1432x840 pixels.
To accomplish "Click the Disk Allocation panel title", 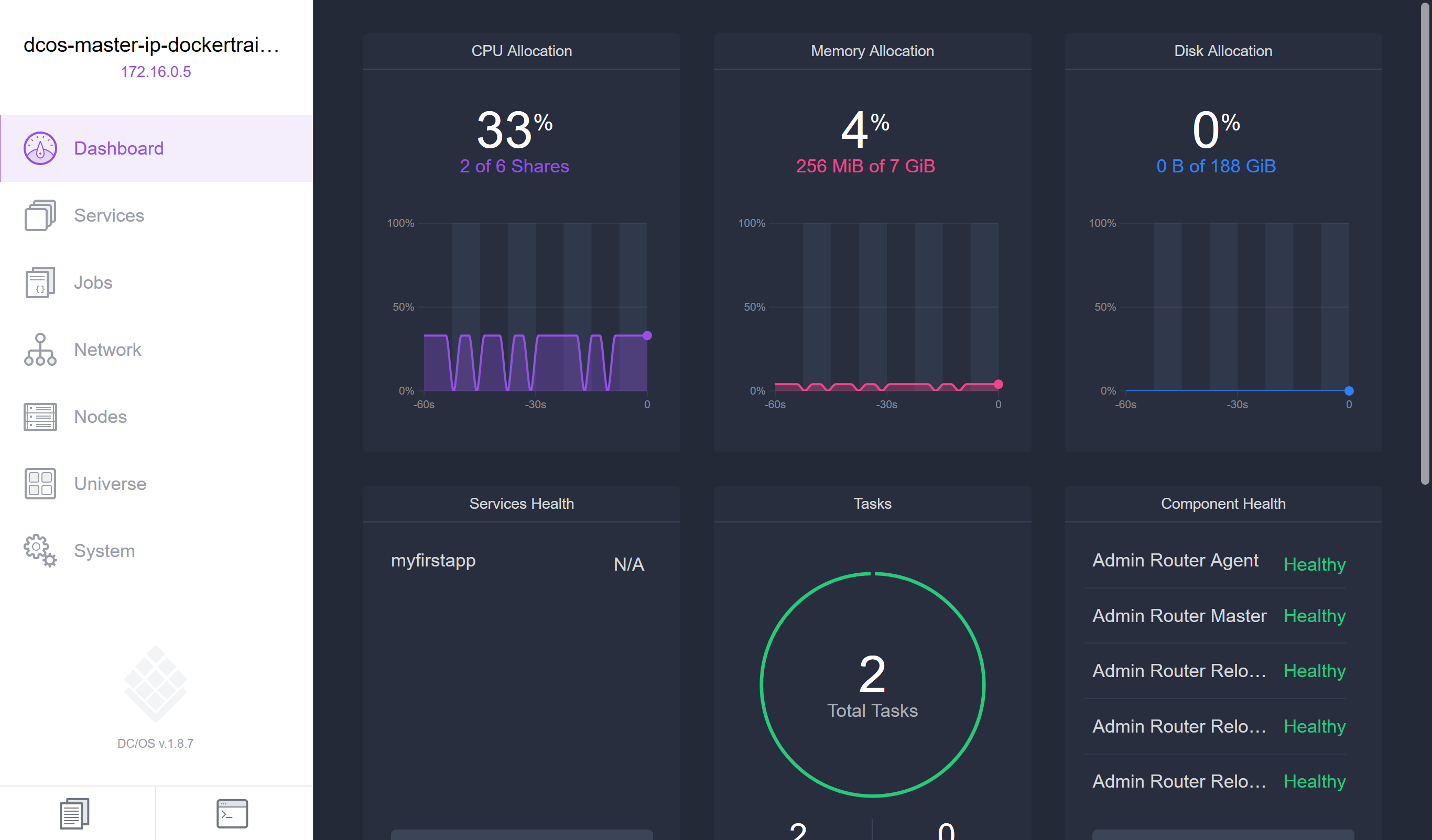I will coord(1223,50).
